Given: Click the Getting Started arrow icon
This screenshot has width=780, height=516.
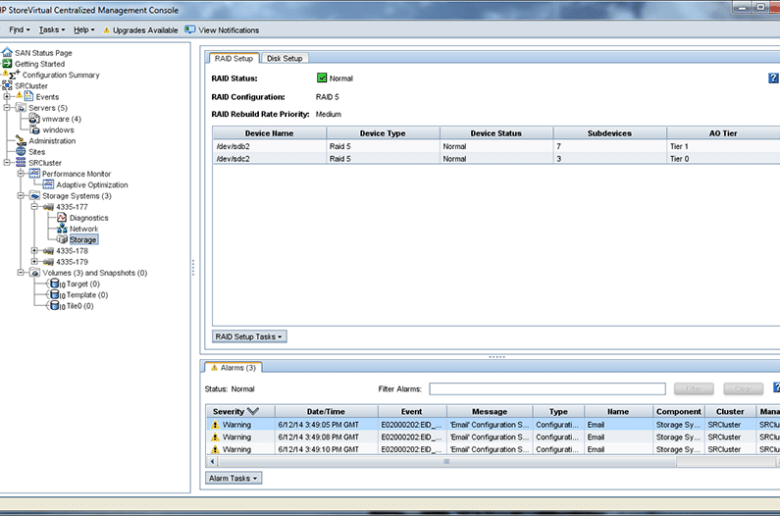Looking at the screenshot, I should click(7, 63).
